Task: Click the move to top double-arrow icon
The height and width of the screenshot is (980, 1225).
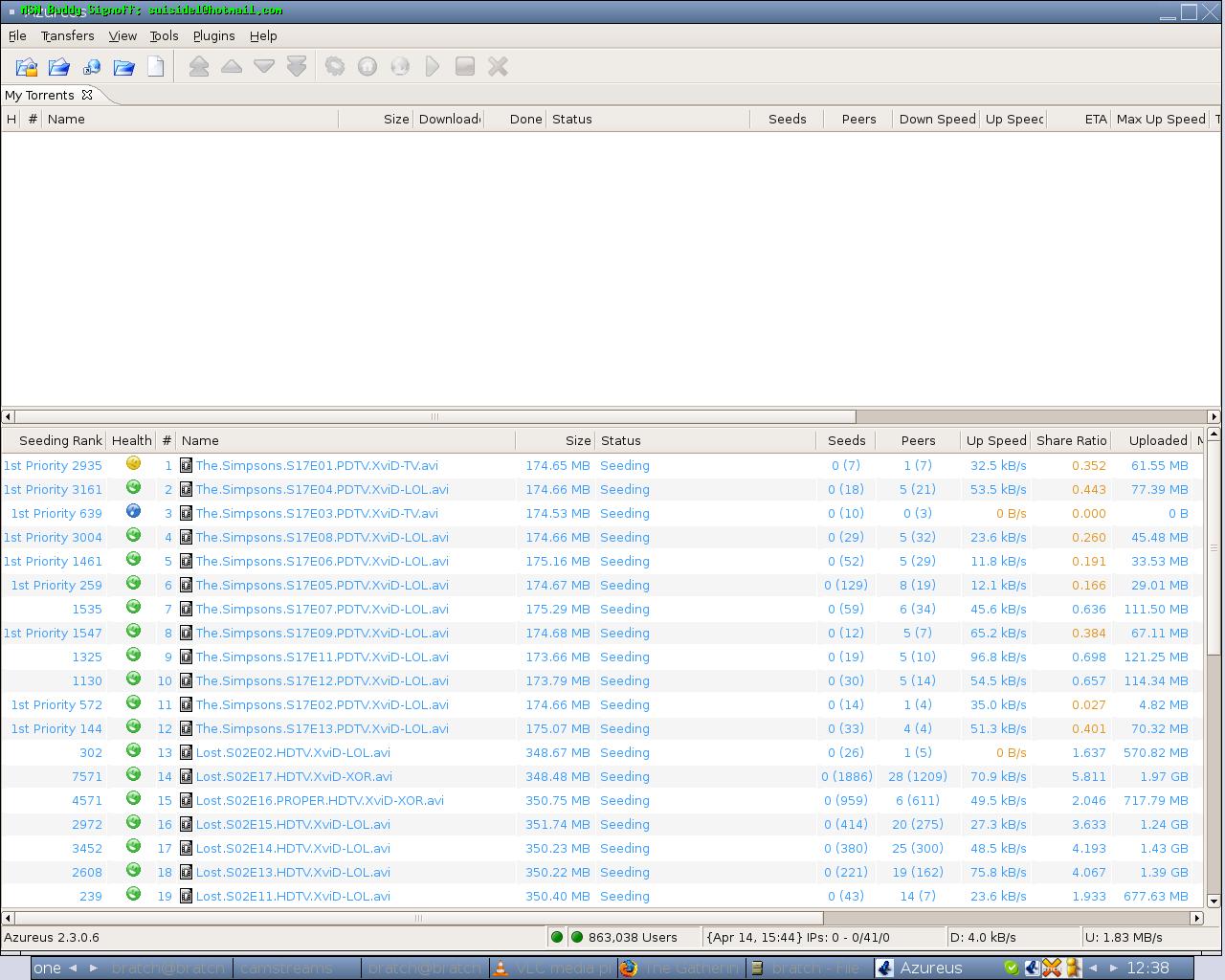Action: coord(199,66)
